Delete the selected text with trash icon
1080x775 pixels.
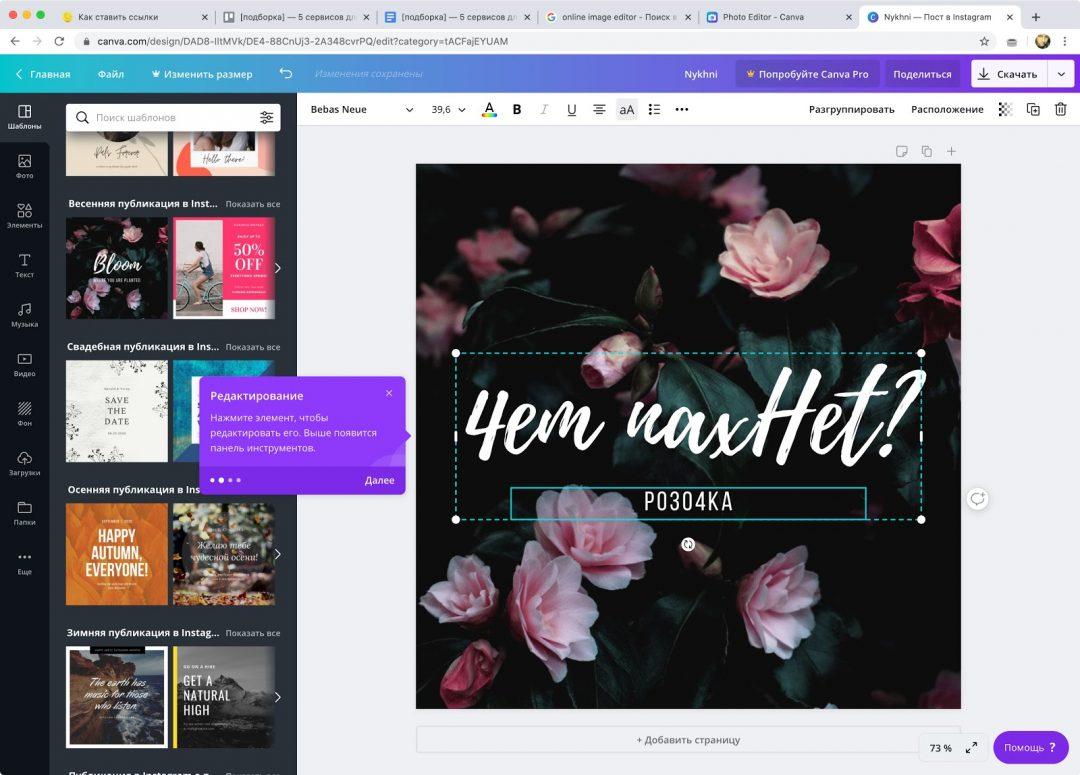point(1060,108)
